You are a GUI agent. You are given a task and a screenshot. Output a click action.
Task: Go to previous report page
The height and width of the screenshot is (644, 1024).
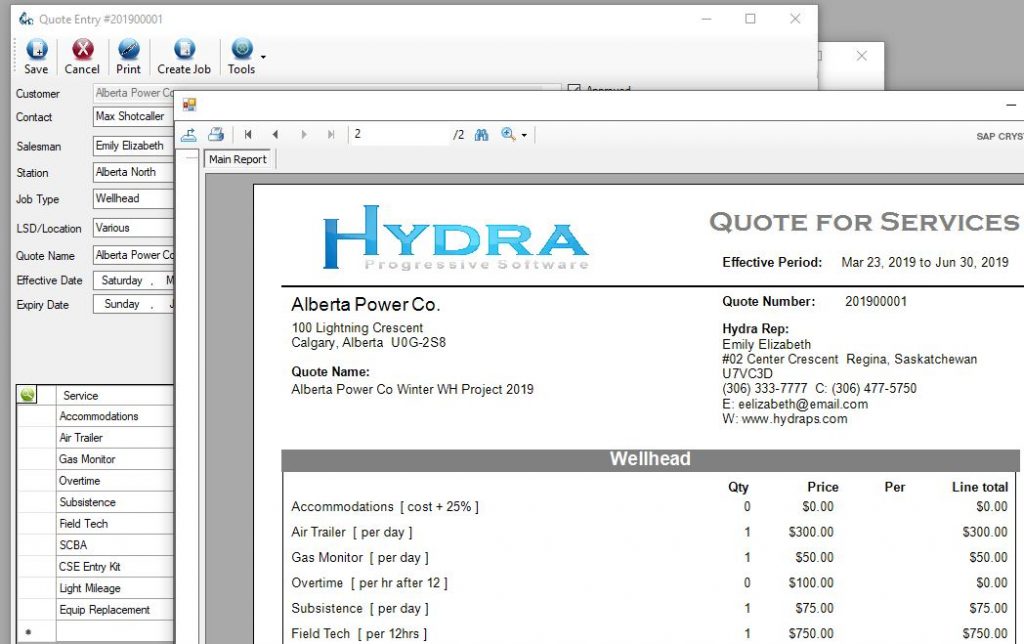pos(275,135)
